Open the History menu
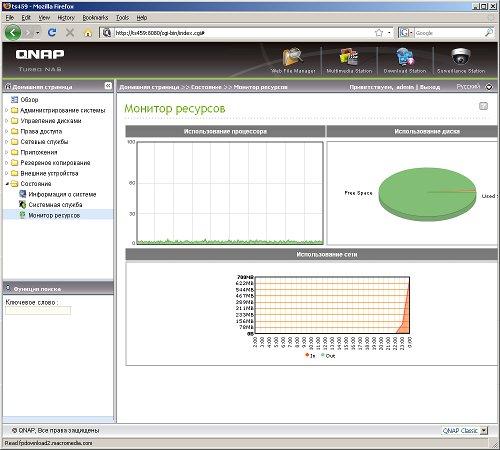The width and height of the screenshot is (500, 450). pyautogui.click(x=66, y=18)
